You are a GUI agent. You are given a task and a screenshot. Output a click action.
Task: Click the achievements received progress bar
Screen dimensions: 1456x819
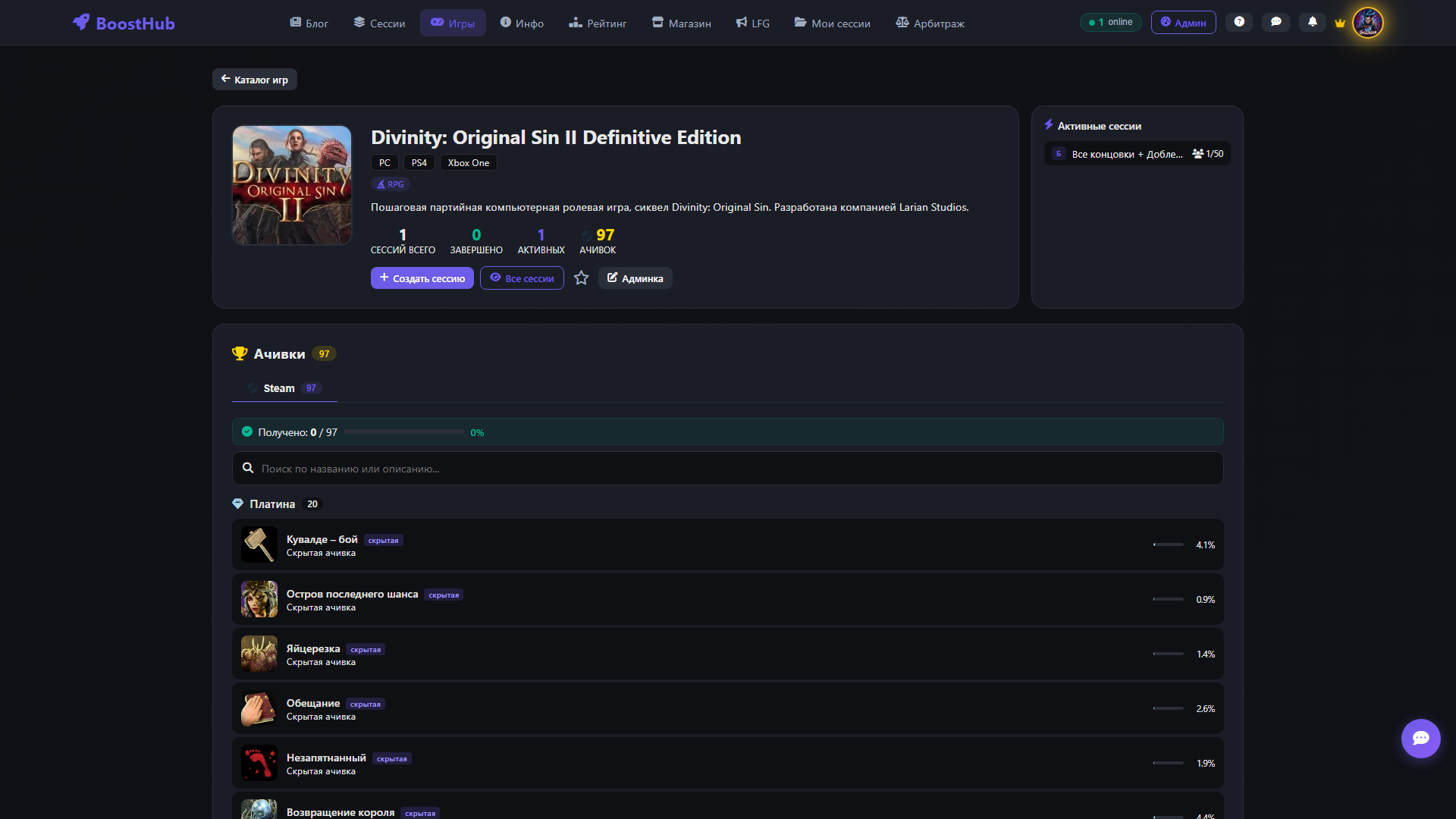(404, 432)
